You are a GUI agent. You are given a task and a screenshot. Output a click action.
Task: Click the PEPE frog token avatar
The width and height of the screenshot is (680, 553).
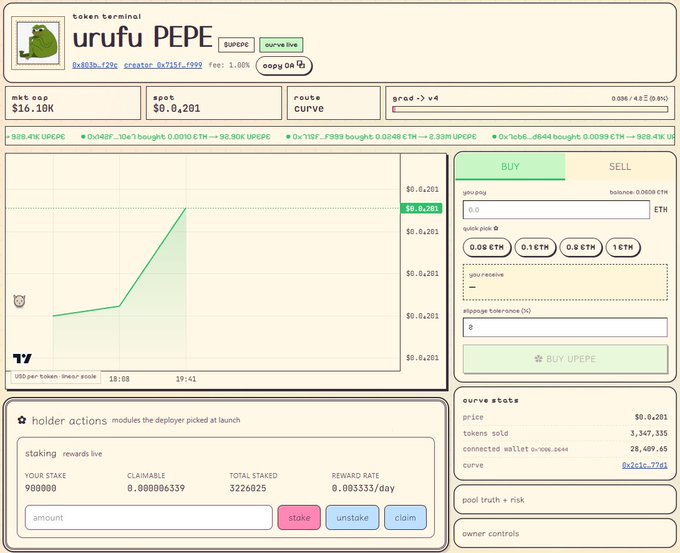point(38,43)
